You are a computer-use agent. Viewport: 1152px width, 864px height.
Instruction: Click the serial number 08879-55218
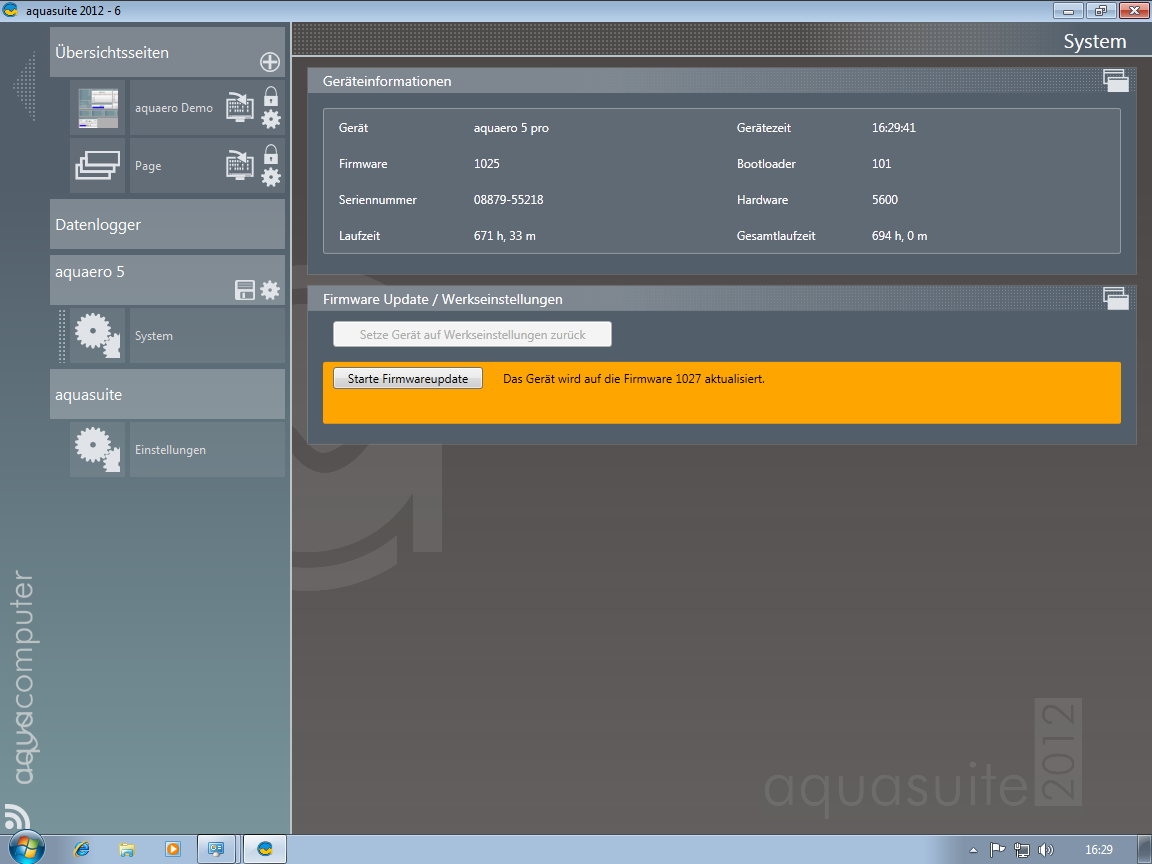click(508, 200)
